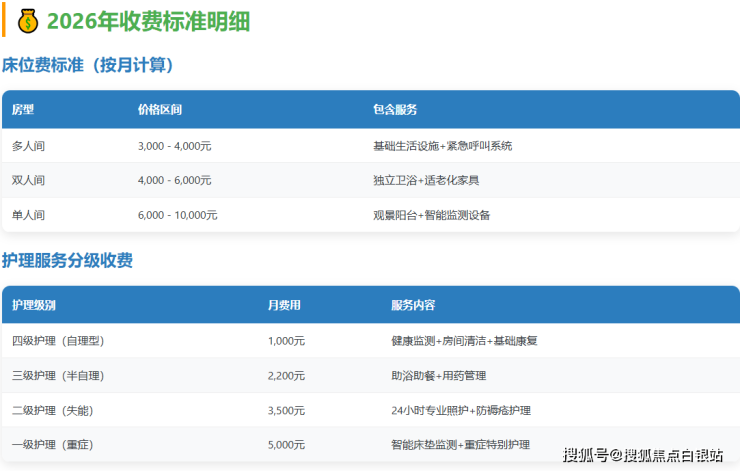
Task: Click the 房型 column header
Action: coord(23,109)
